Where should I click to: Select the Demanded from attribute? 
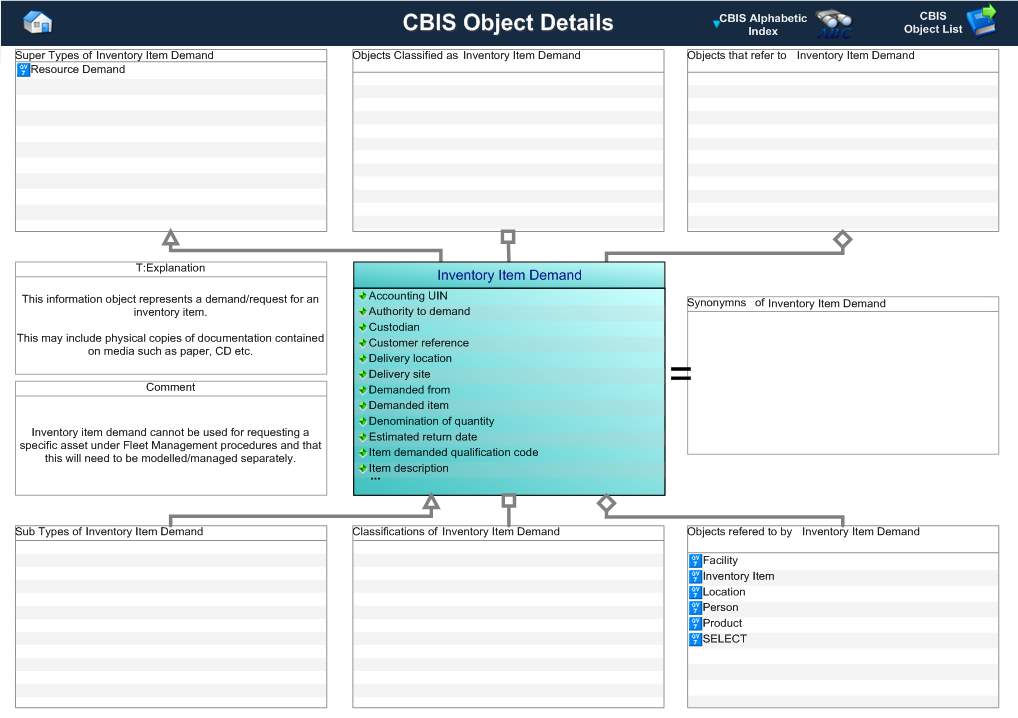click(409, 390)
